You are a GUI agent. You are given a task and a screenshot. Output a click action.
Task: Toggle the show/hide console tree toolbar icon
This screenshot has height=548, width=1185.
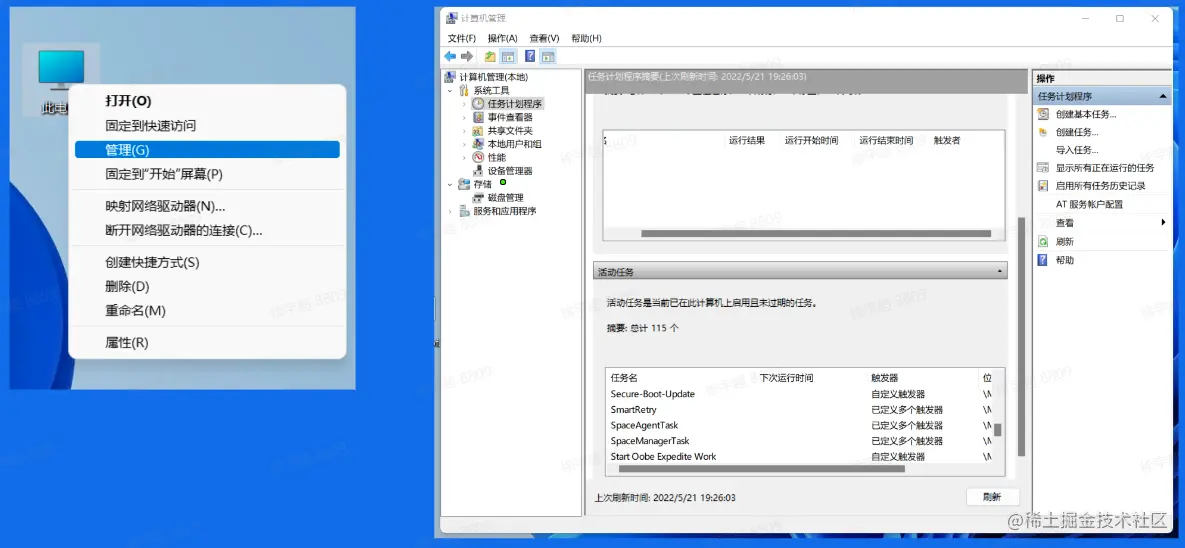(x=509, y=56)
